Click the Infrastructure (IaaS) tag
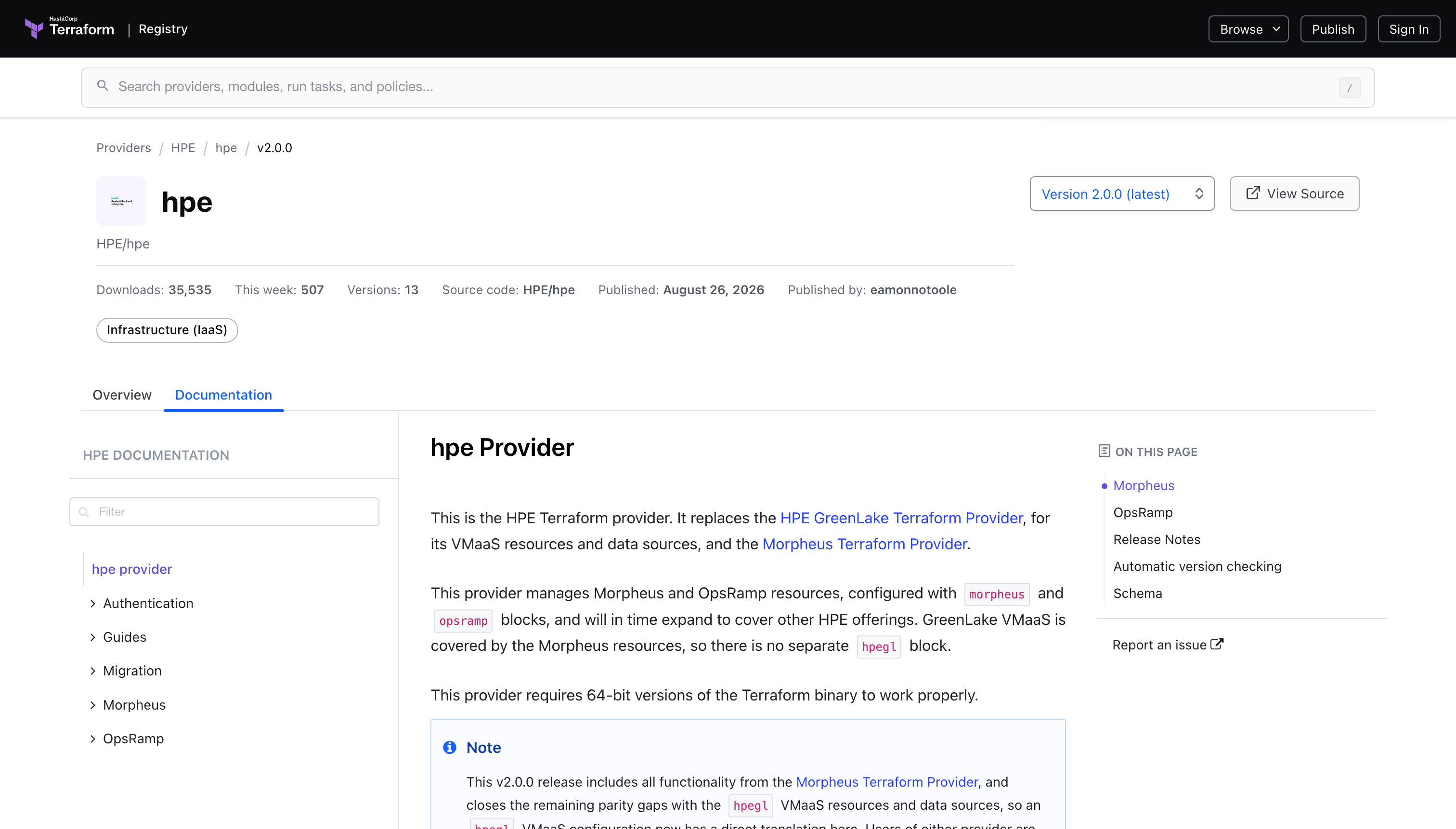This screenshot has width=1456, height=829. [x=167, y=330]
